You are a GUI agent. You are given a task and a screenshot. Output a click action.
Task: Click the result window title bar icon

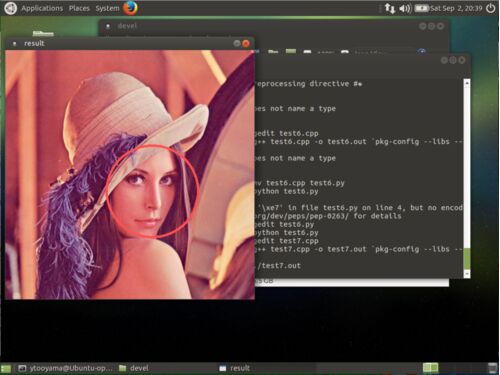coord(14,43)
